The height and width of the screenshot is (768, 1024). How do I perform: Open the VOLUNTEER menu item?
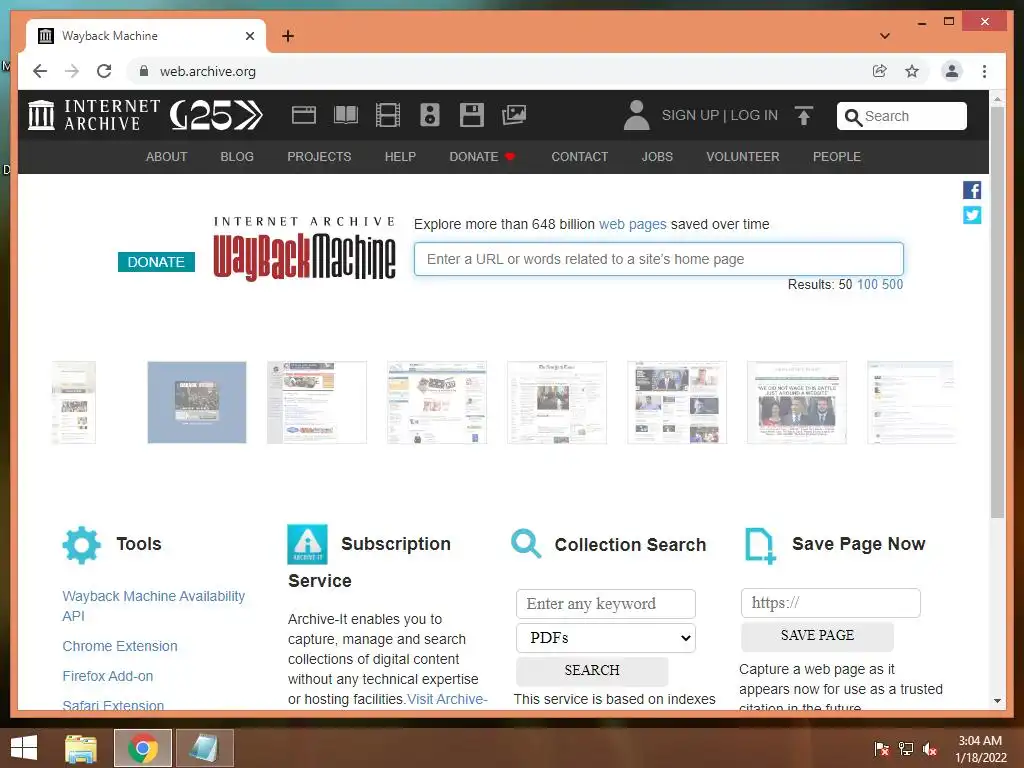tap(743, 157)
